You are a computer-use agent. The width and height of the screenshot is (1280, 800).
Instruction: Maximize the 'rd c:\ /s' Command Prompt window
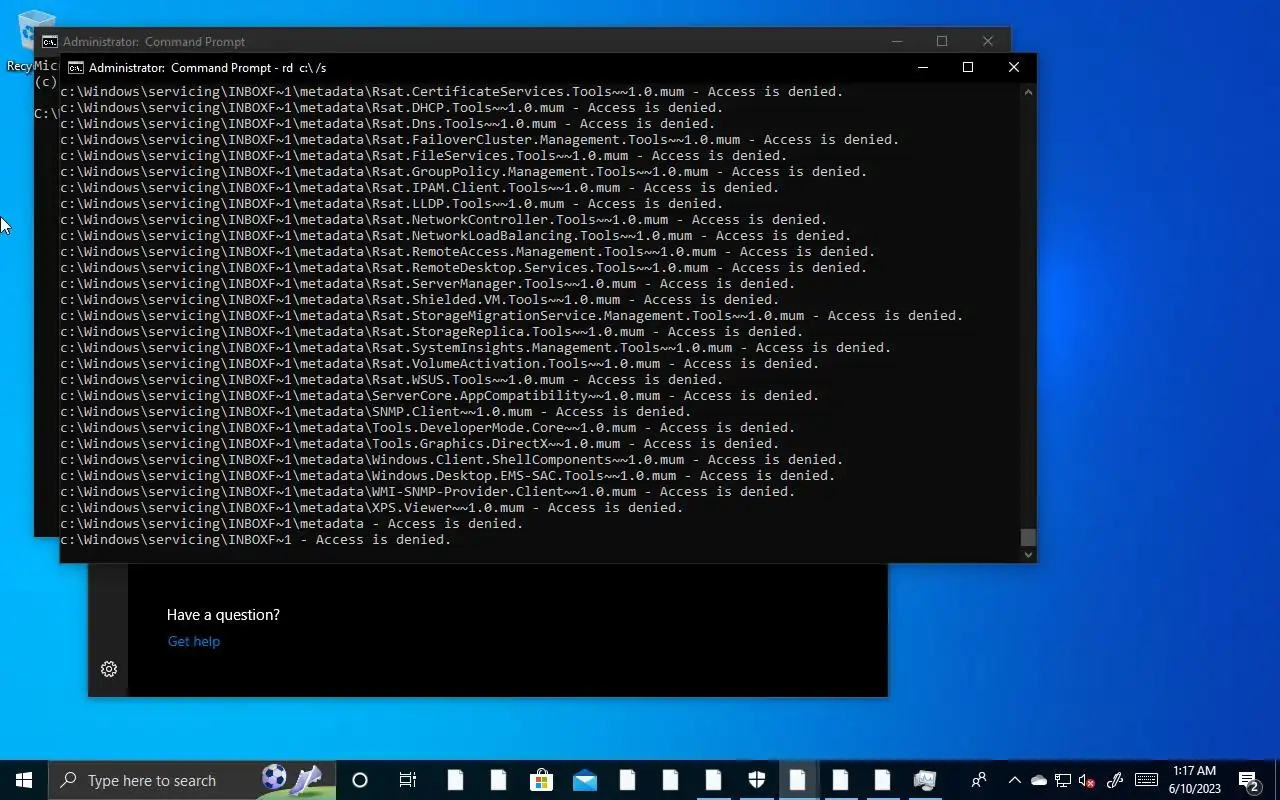[x=968, y=67]
